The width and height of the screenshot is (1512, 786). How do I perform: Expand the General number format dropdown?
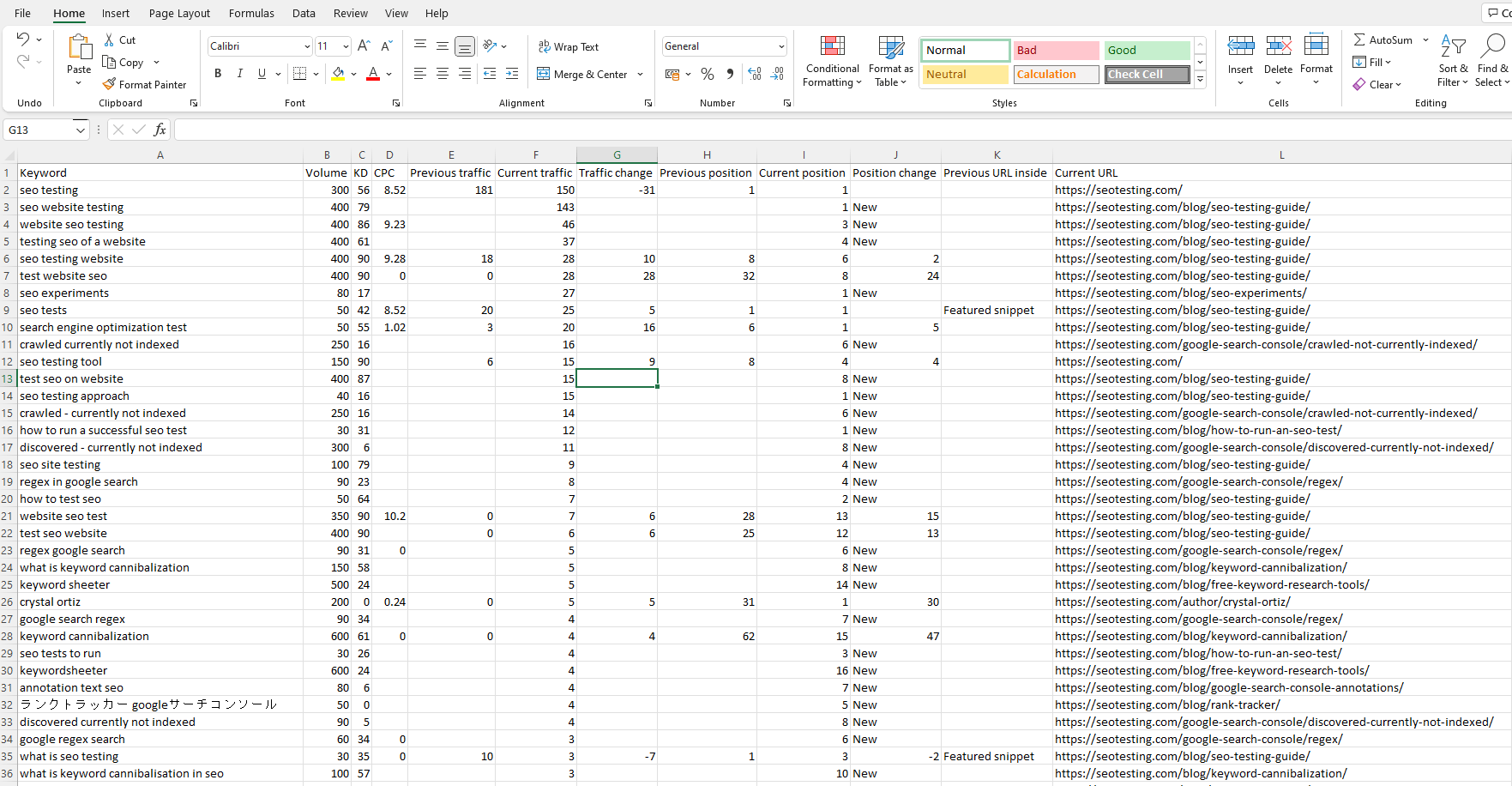781,46
